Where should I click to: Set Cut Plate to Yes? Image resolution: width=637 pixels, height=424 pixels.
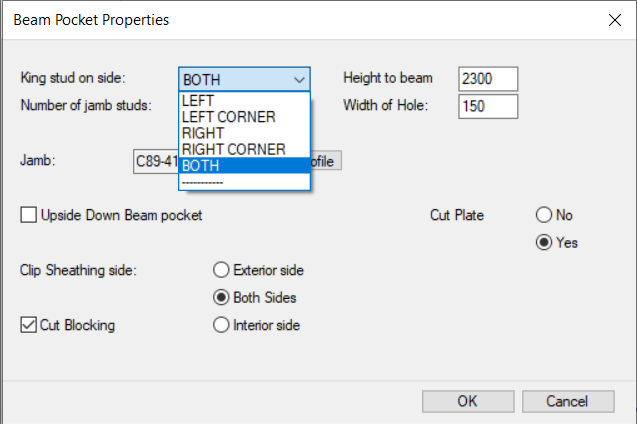(544, 242)
